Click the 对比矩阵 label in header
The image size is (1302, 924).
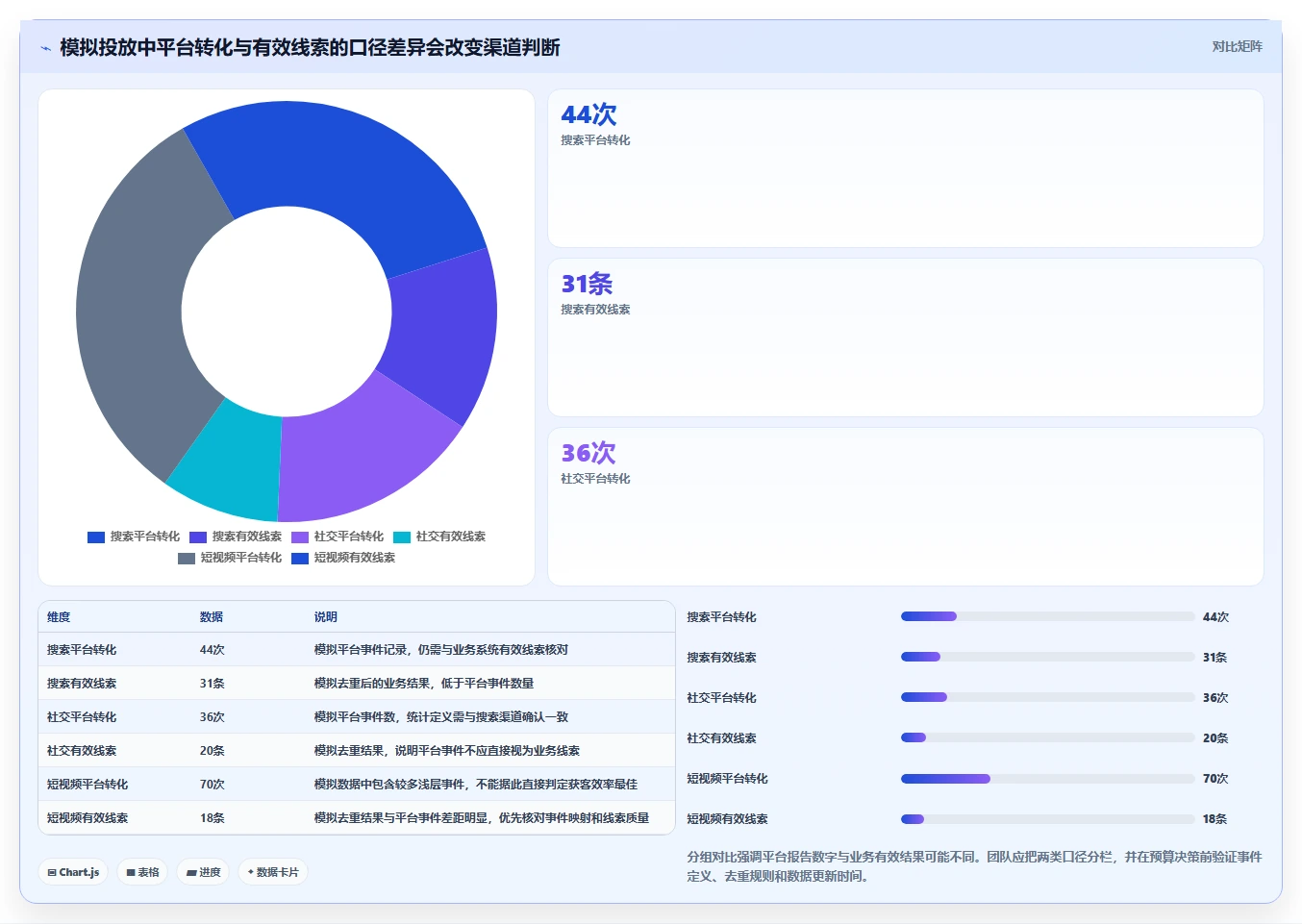click(x=1237, y=46)
